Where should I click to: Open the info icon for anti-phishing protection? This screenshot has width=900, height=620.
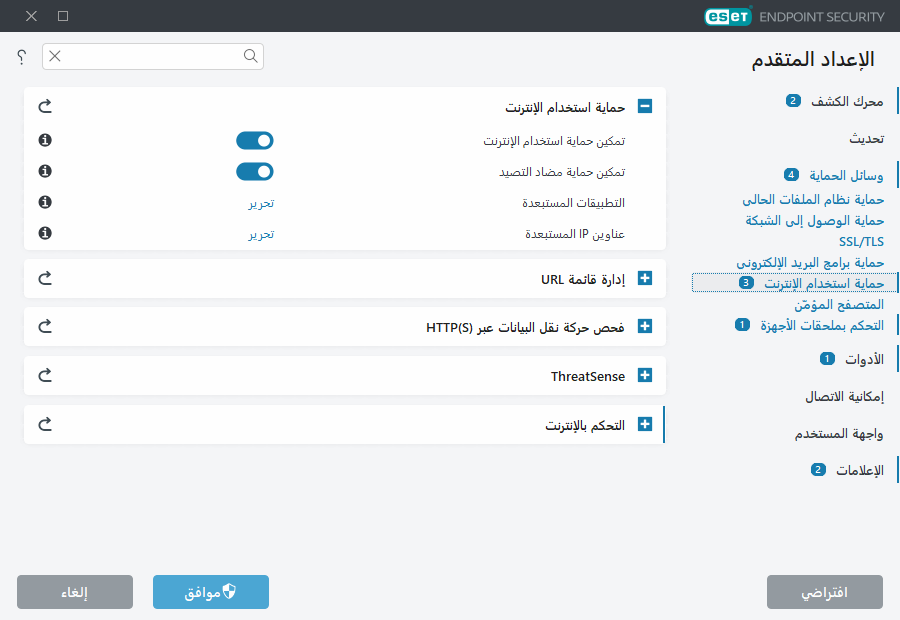point(44,171)
